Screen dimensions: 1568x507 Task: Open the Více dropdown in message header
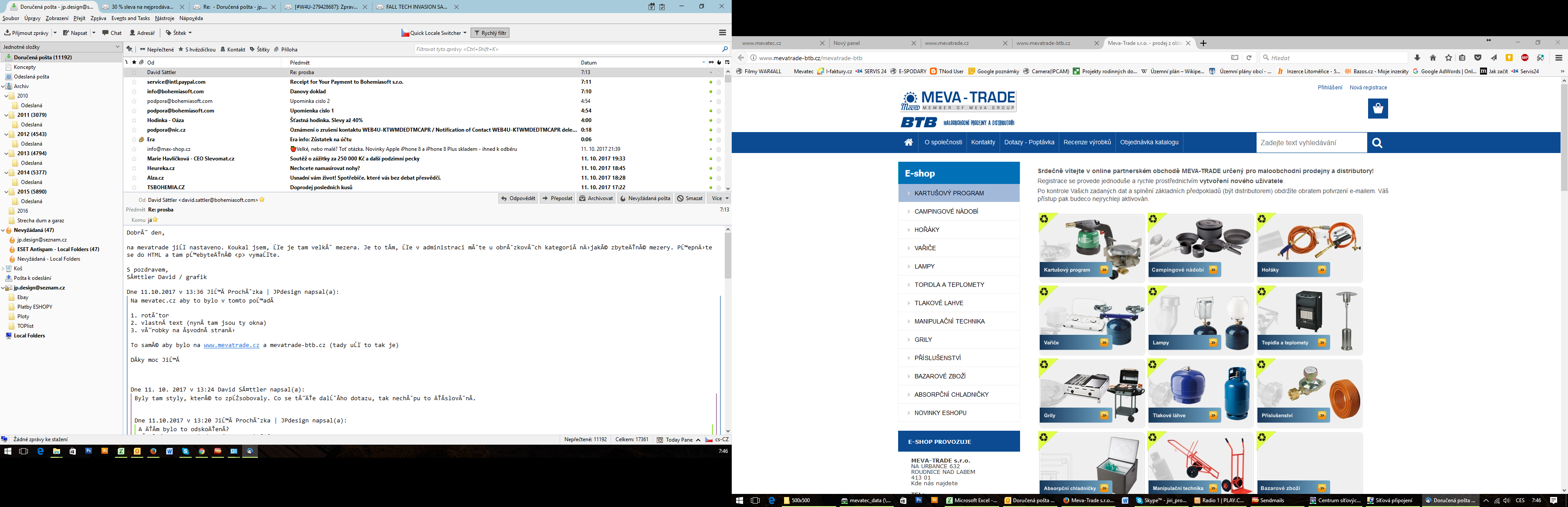coord(720,199)
